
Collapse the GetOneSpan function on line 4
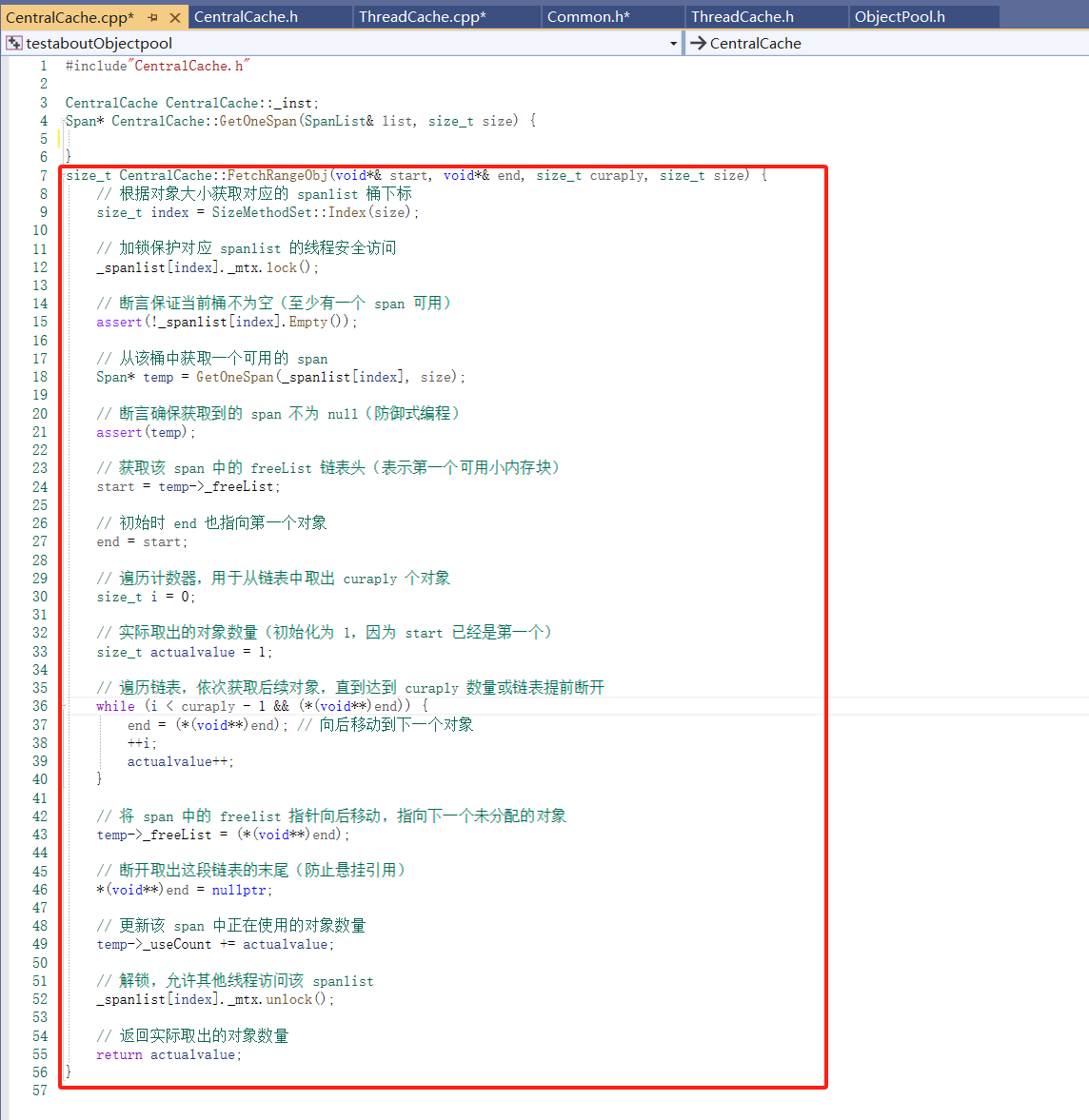tap(63, 122)
